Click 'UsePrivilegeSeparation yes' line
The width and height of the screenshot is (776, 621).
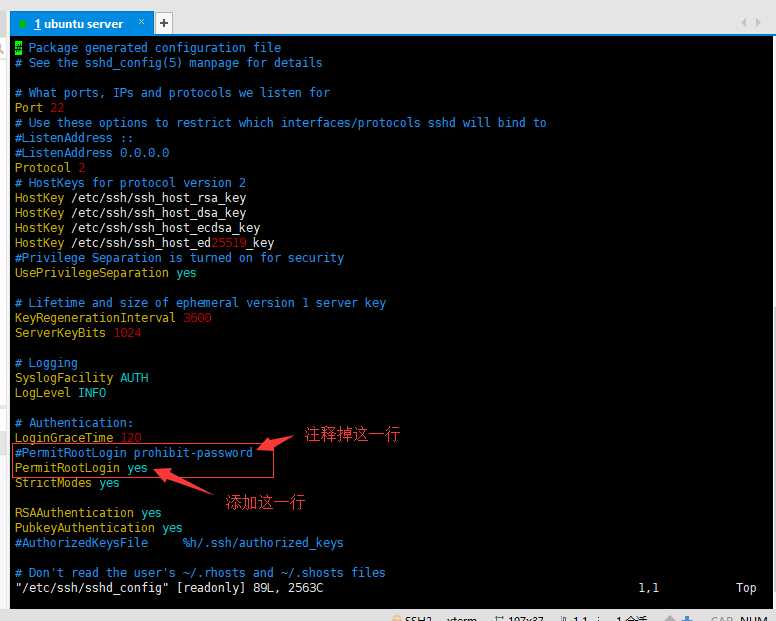[x=105, y=273]
